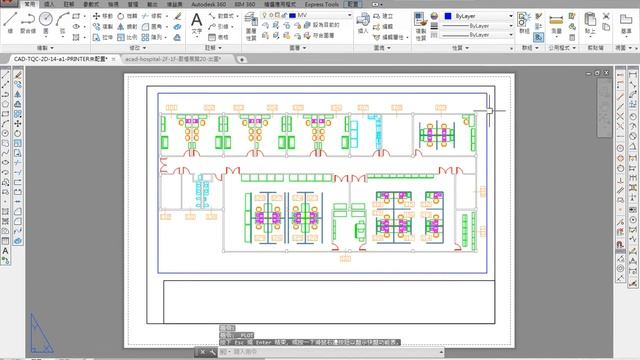Click the 符合圖層 (Match Layer) button

click(x=320, y=36)
